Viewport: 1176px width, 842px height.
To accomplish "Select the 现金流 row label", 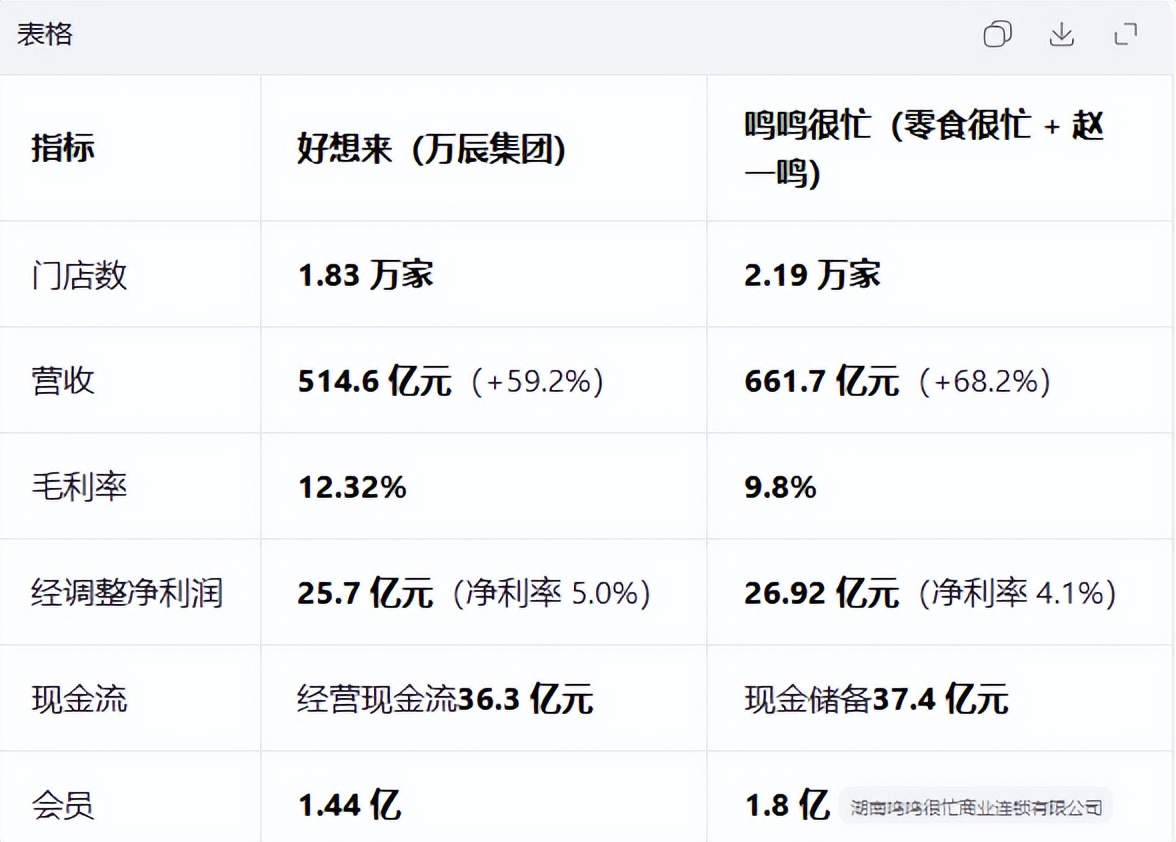I will click(x=80, y=700).
